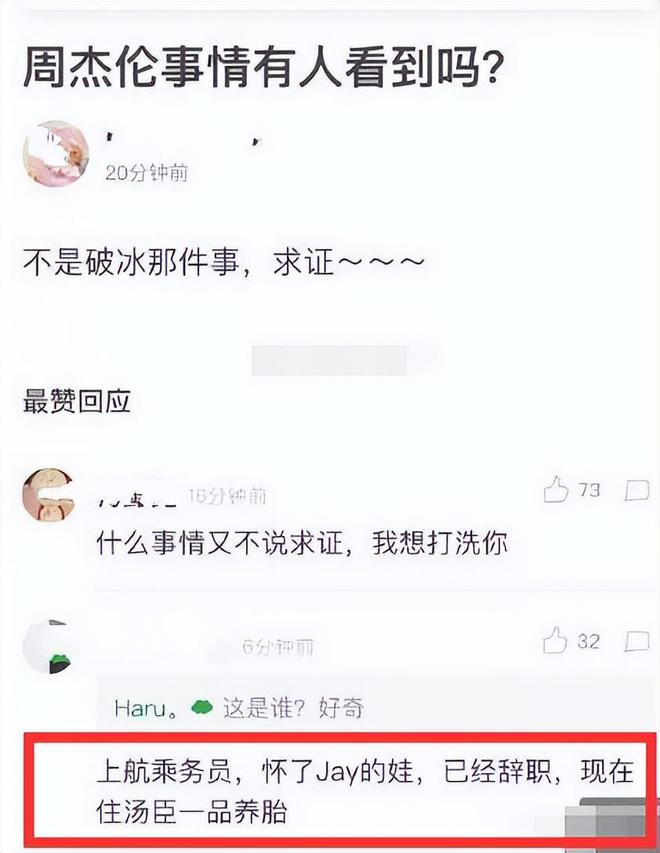
Task: Tap first commenter's avatar
Action: tap(47, 495)
